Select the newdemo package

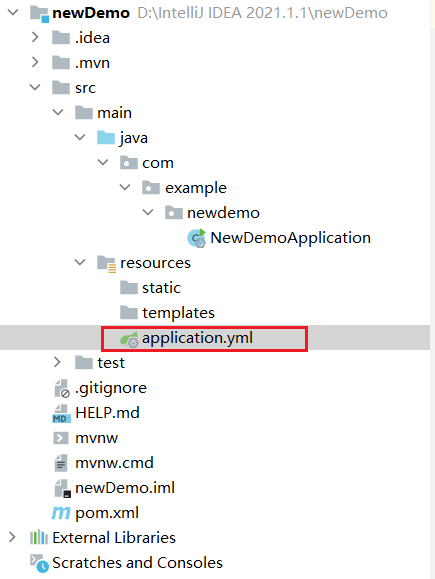click(x=212, y=213)
